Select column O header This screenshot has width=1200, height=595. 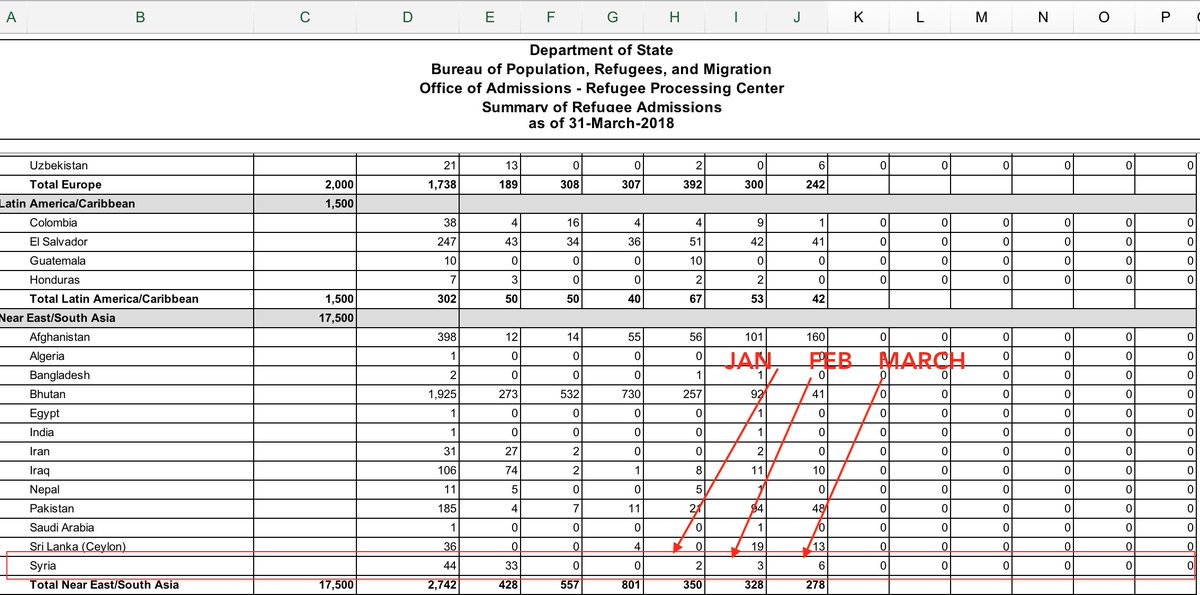tap(1104, 16)
